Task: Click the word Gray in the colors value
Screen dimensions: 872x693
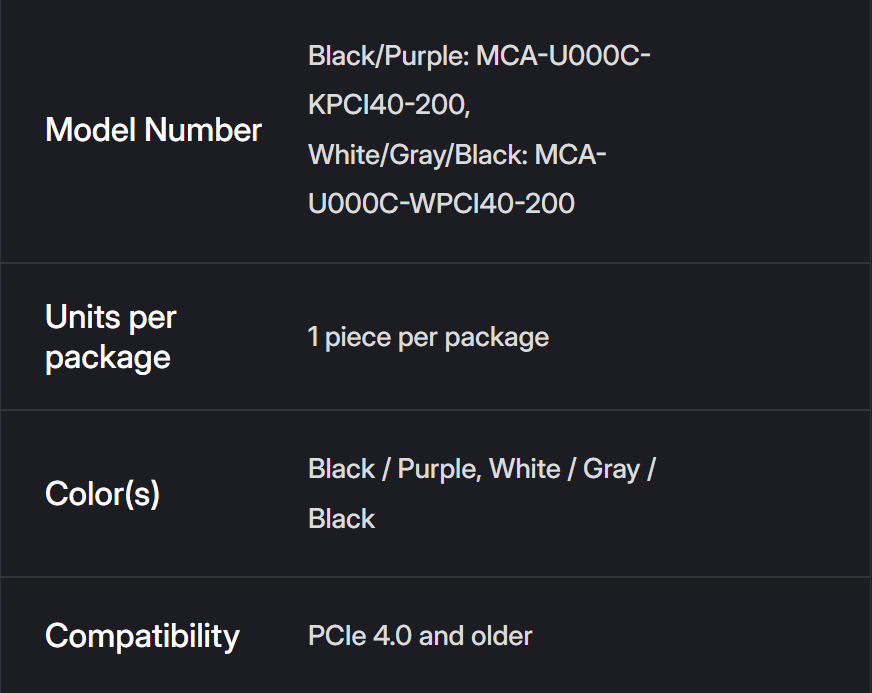Action: [611, 469]
